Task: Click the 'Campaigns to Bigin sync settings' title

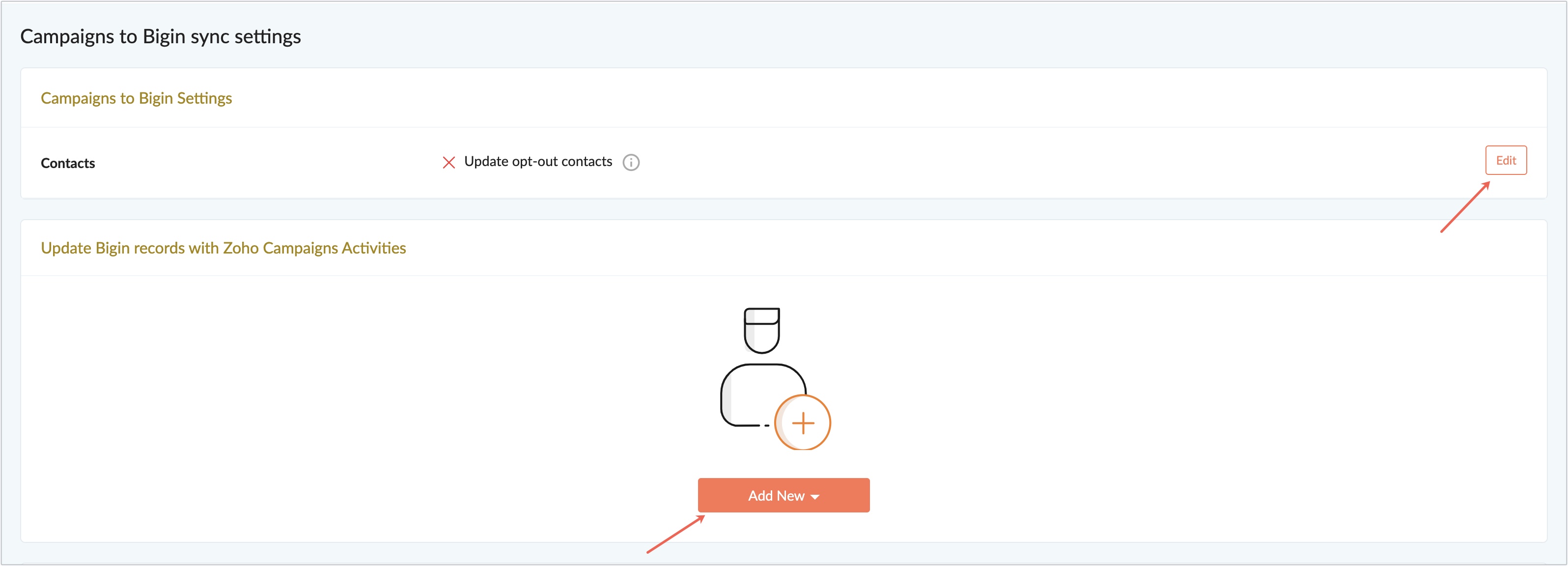Action: (x=161, y=36)
